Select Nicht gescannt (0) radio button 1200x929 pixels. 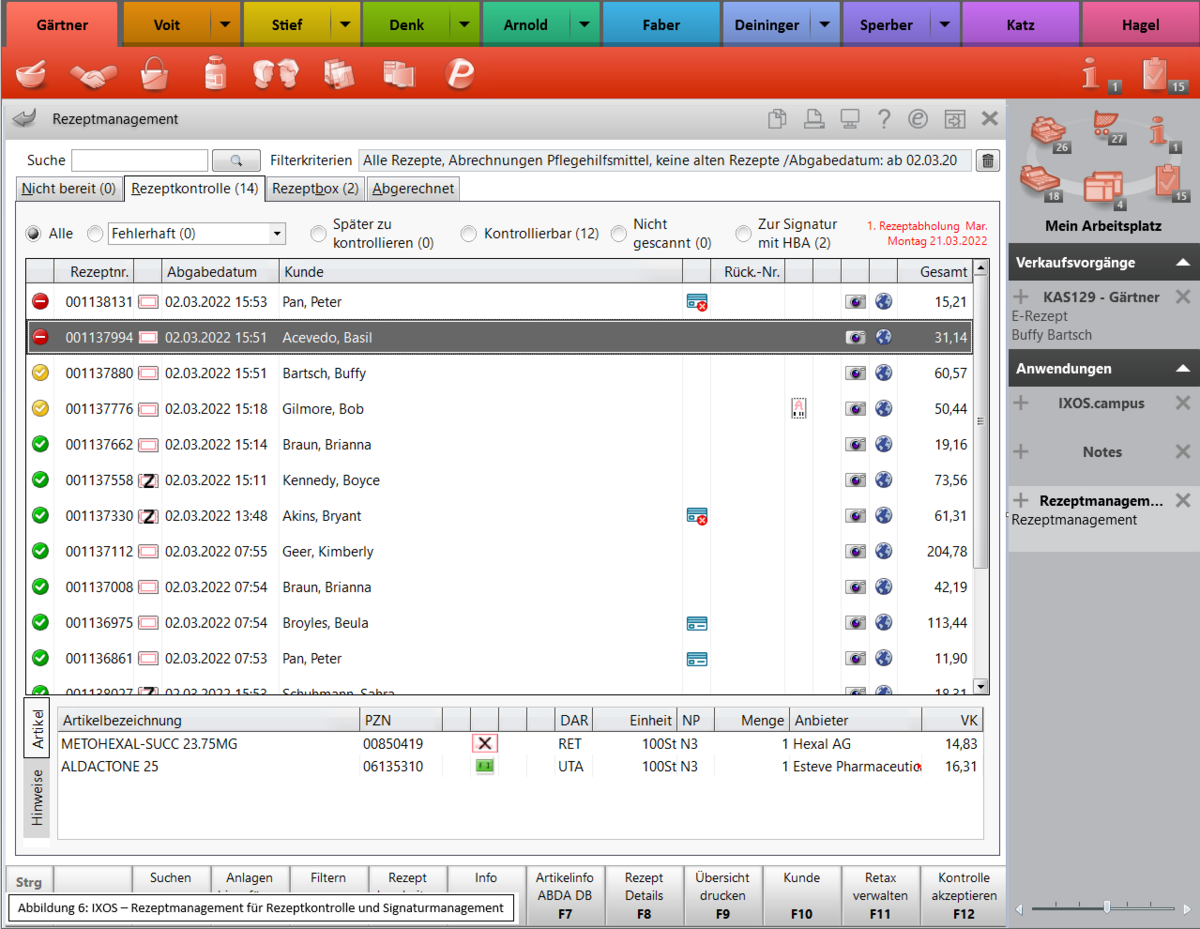(619, 233)
